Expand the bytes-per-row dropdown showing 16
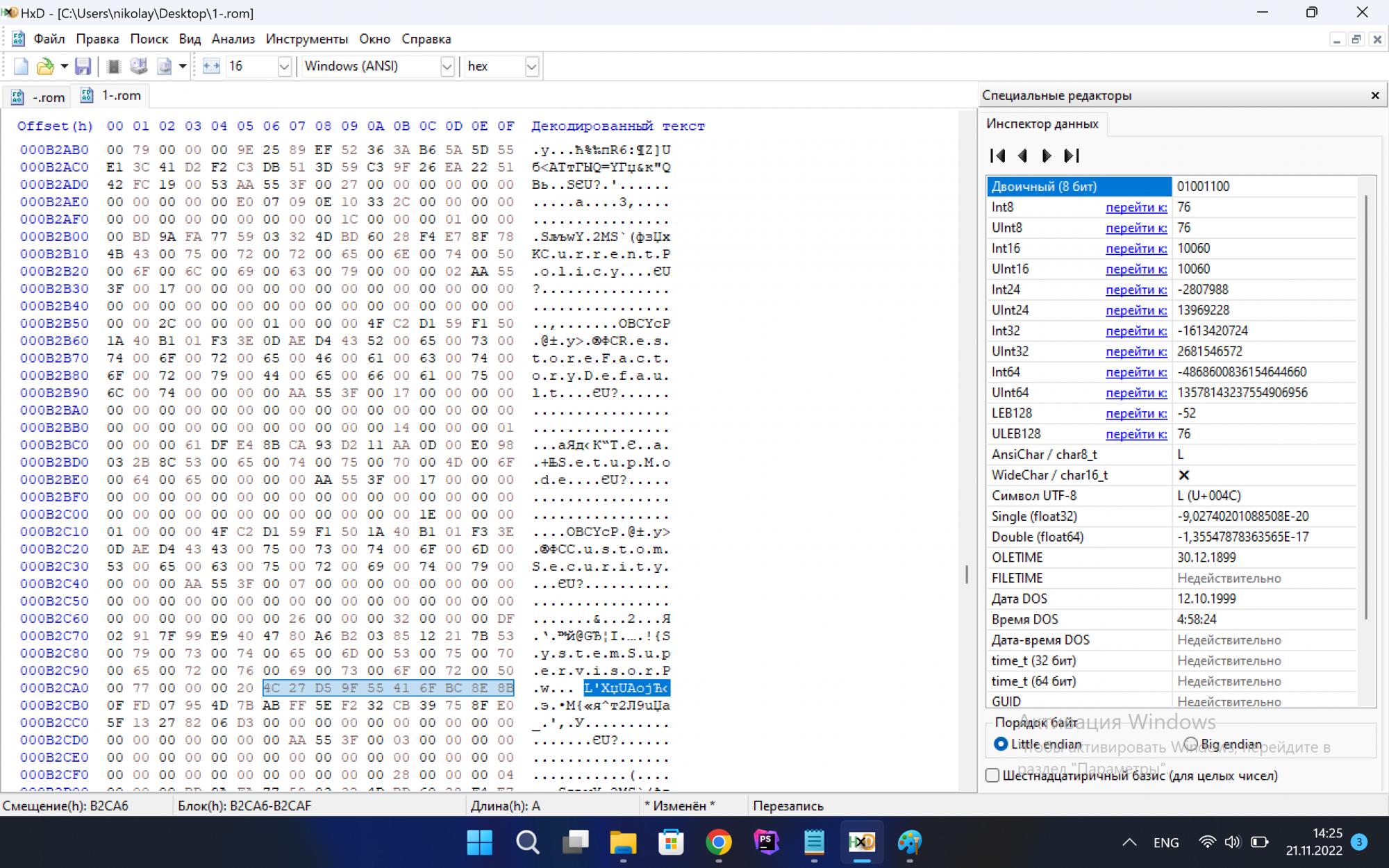 [283, 66]
